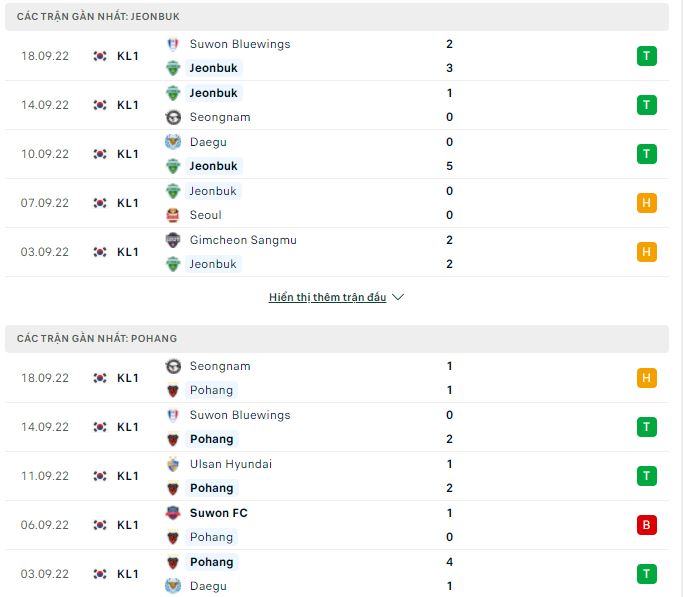683x597 pixels.
Task: Click the Seoul club crest on 07.09.22
Action: [173, 215]
